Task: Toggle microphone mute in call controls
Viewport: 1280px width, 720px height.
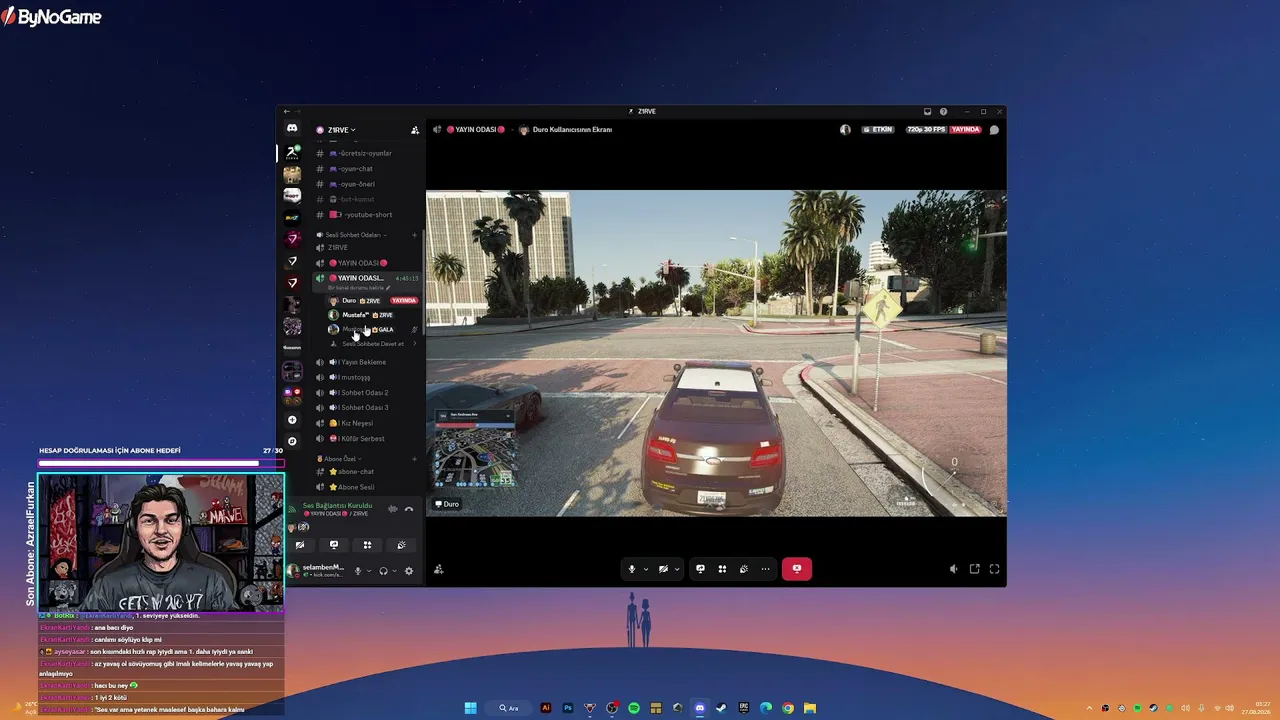Action: pyautogui.click(x=631, y=569)
